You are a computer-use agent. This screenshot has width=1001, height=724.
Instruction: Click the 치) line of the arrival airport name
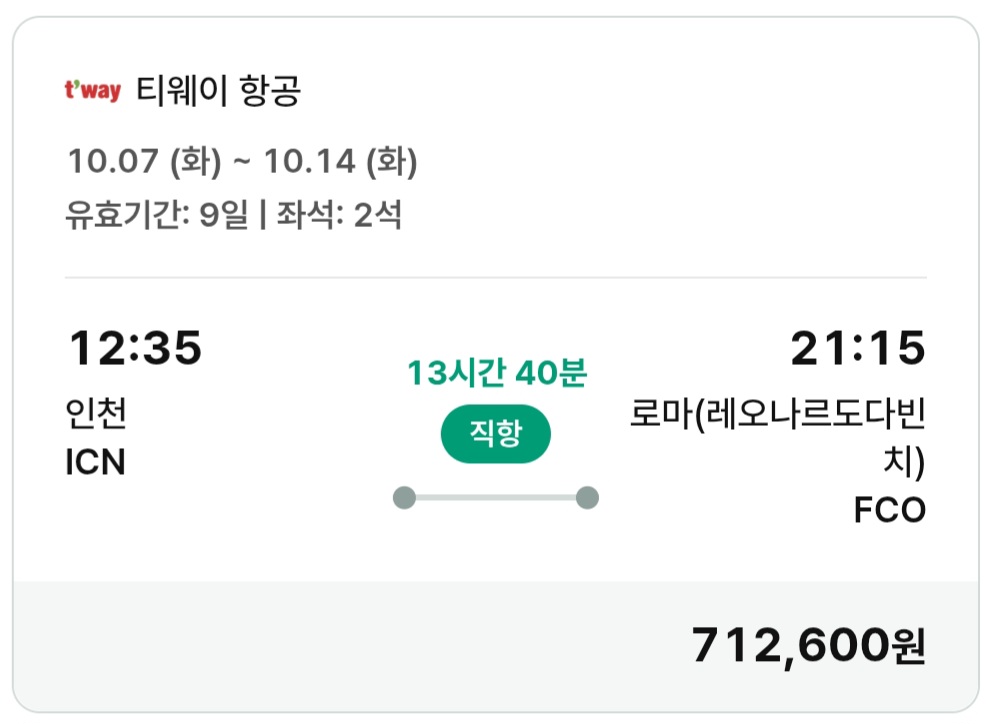coord(907,463)
